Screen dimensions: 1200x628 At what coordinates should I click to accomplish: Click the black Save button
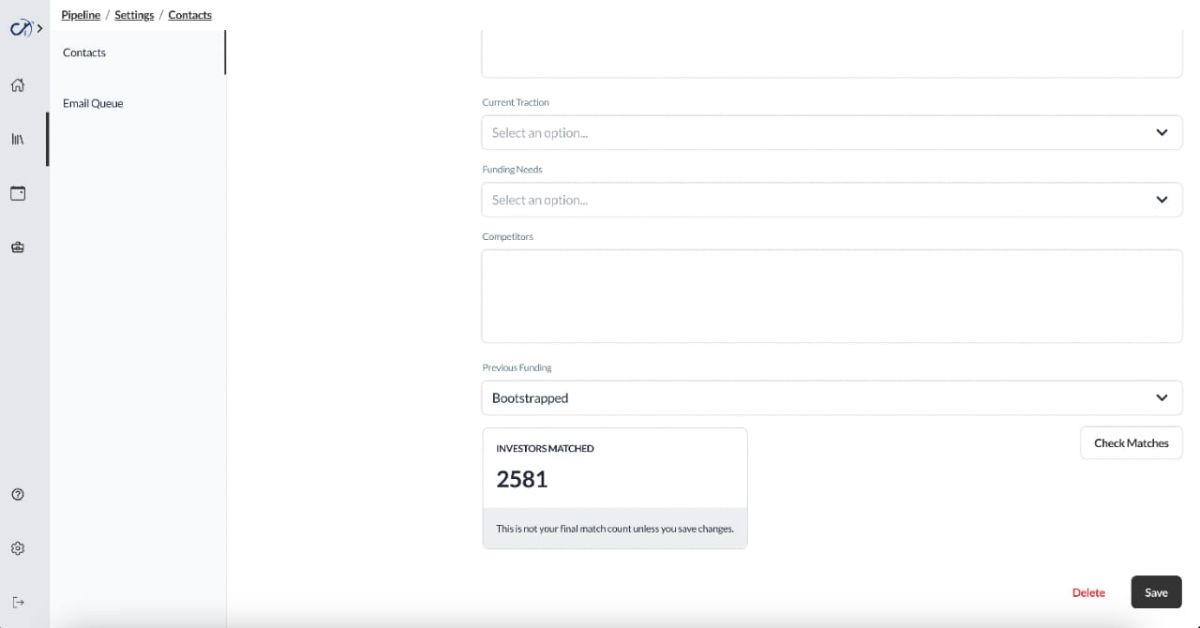[x=1156, y=592]
